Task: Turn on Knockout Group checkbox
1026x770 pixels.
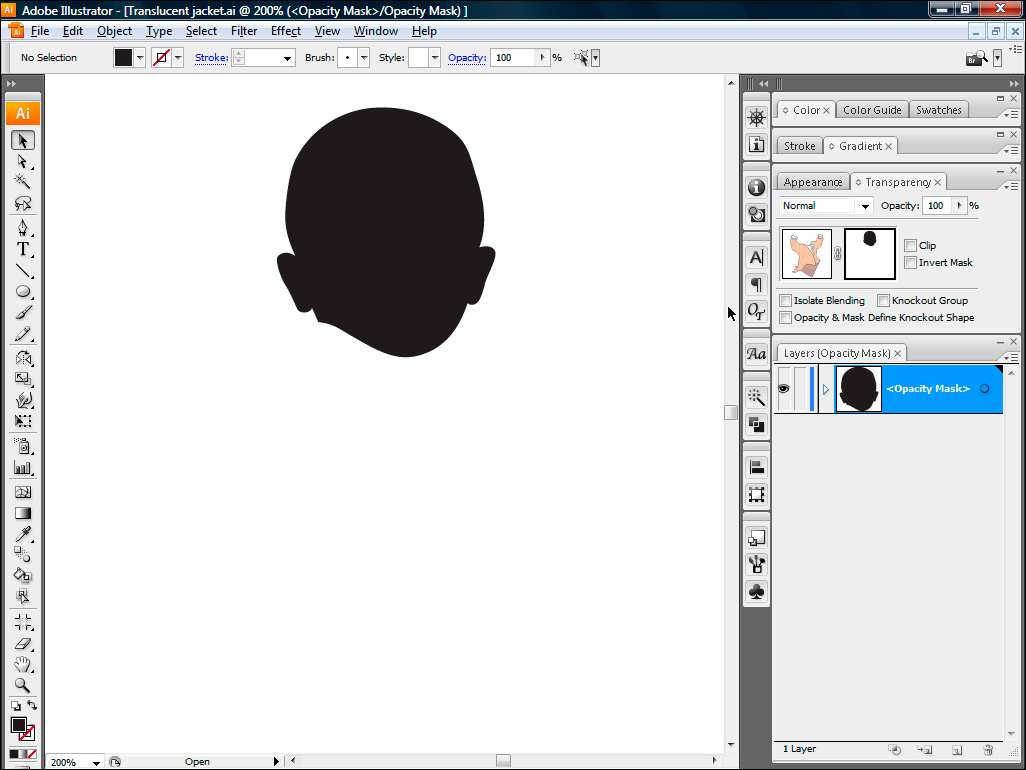Action: tap(883, 300)
